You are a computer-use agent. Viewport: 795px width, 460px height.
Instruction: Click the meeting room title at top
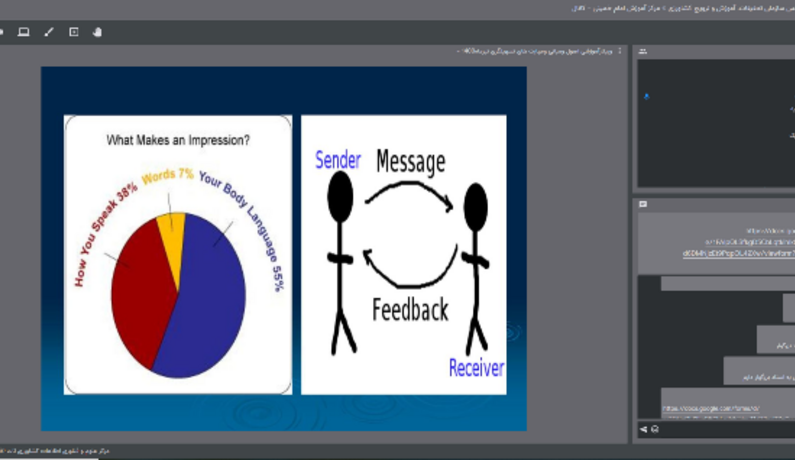[x=683, y=8]
